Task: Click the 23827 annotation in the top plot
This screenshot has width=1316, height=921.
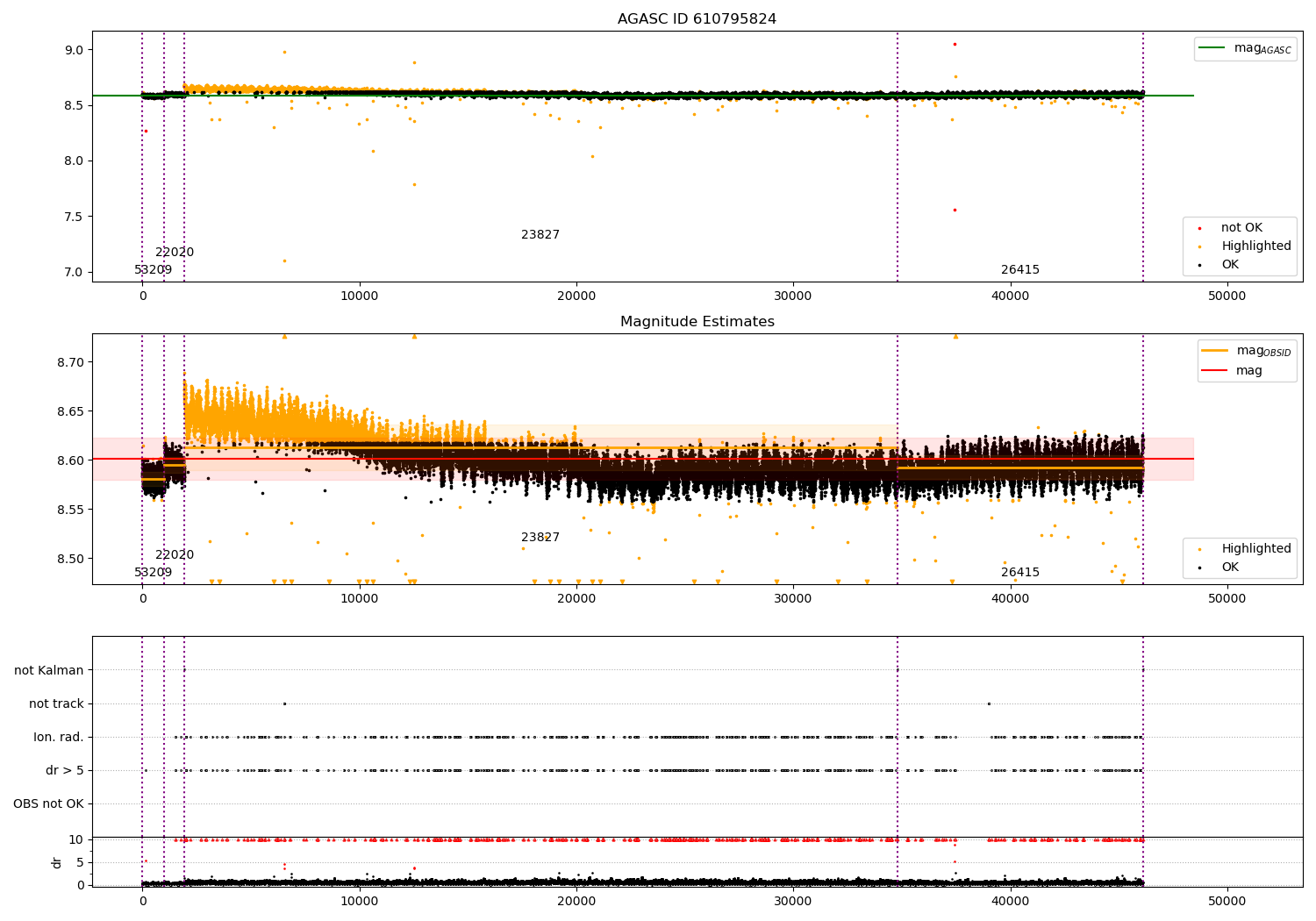Action: (540, 235)
